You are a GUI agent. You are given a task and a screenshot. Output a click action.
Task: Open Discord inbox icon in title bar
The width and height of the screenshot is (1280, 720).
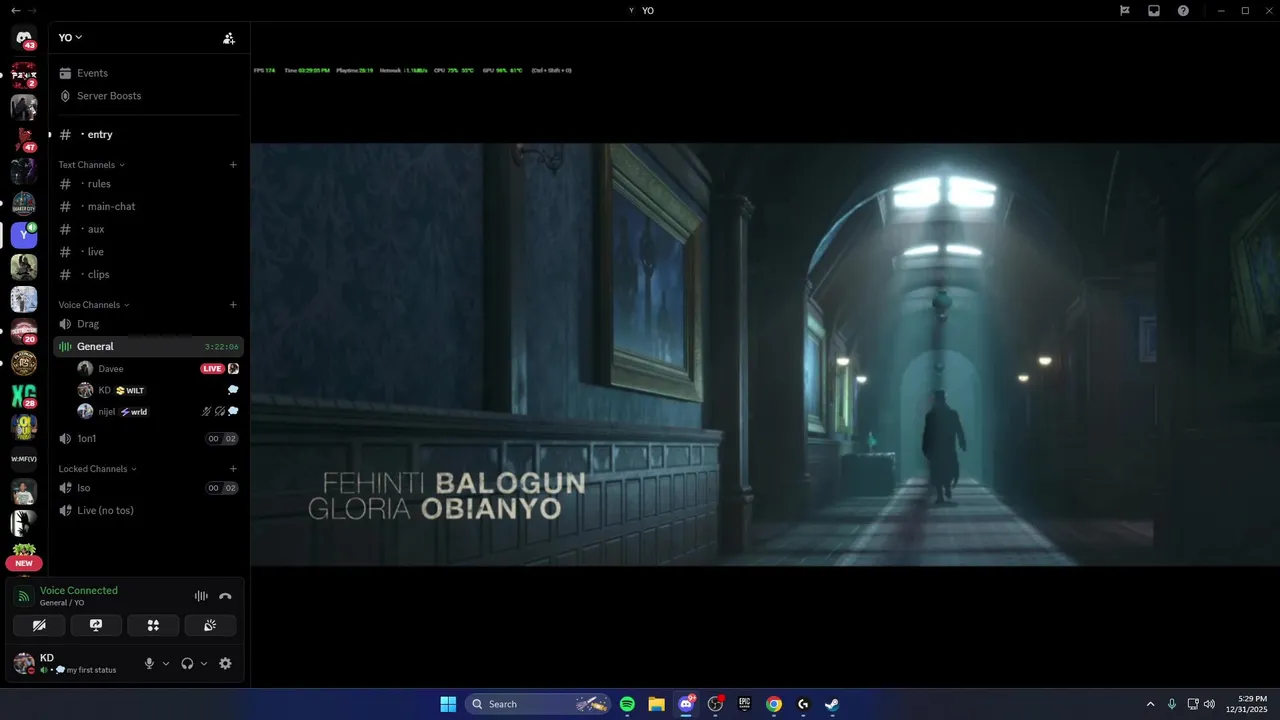click(1154, 10)
